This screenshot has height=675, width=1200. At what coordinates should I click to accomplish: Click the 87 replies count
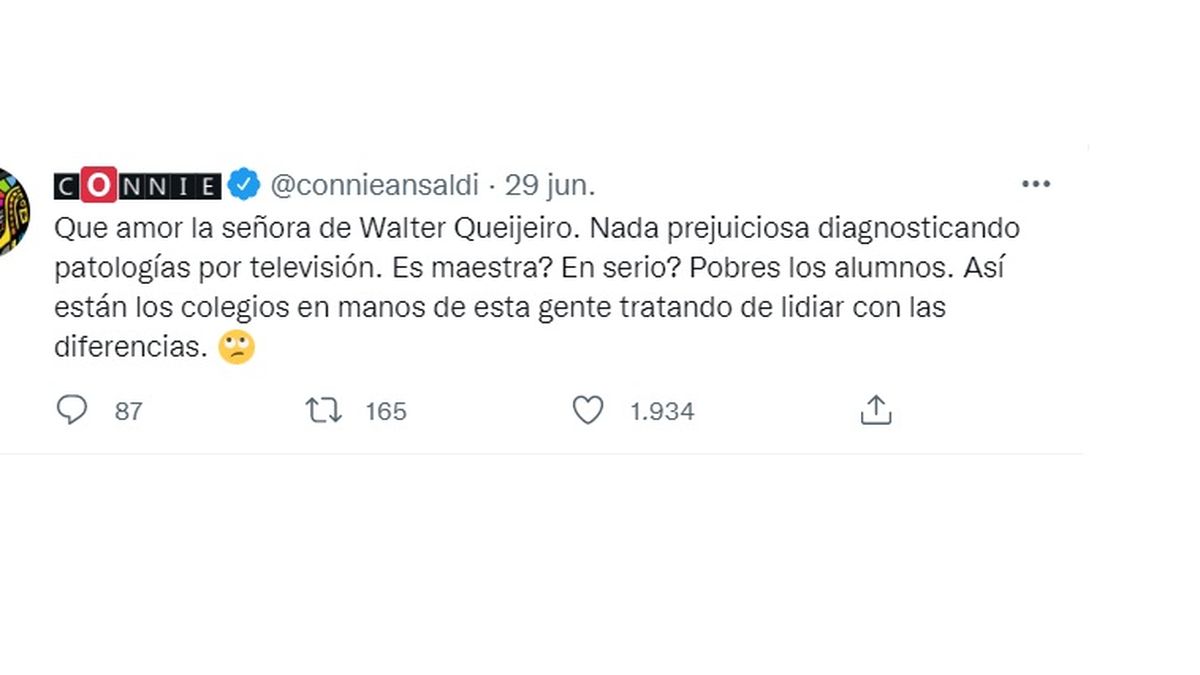coord(128,411)
